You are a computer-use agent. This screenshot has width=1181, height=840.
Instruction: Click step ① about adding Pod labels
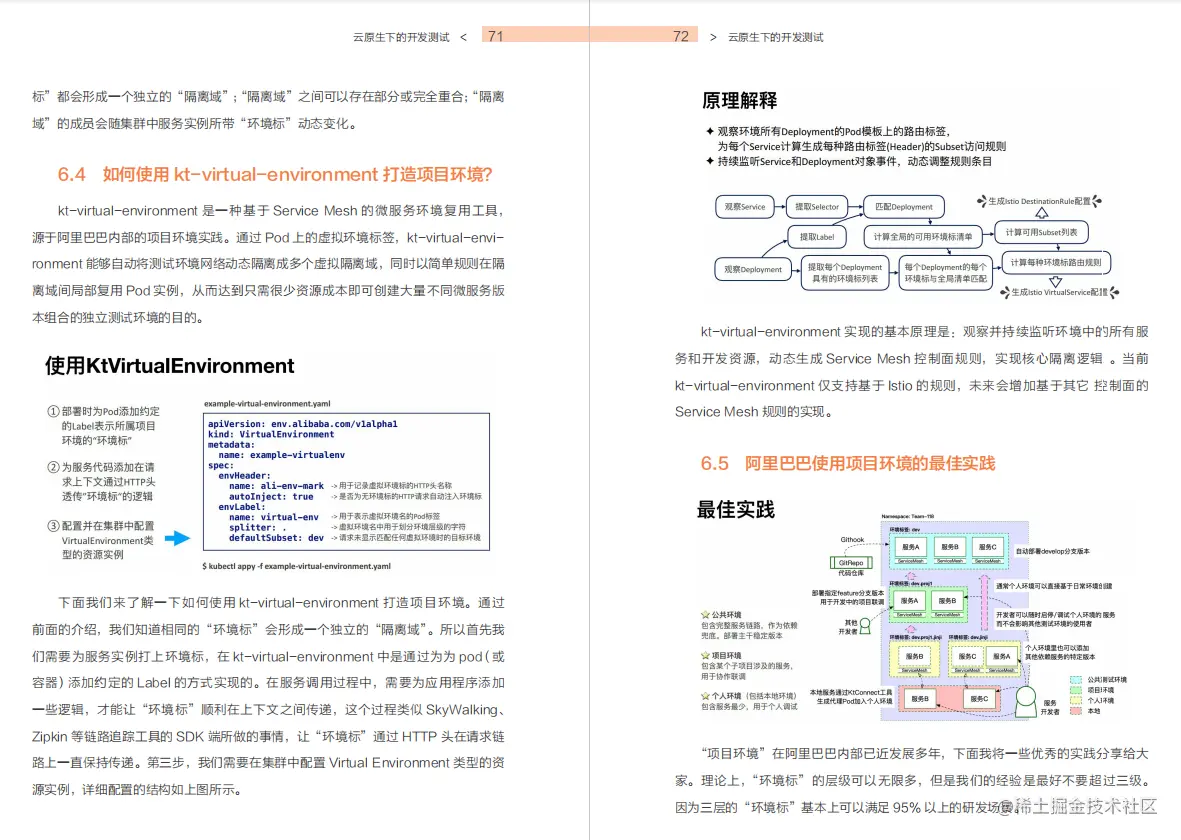[x=104, y=426]
